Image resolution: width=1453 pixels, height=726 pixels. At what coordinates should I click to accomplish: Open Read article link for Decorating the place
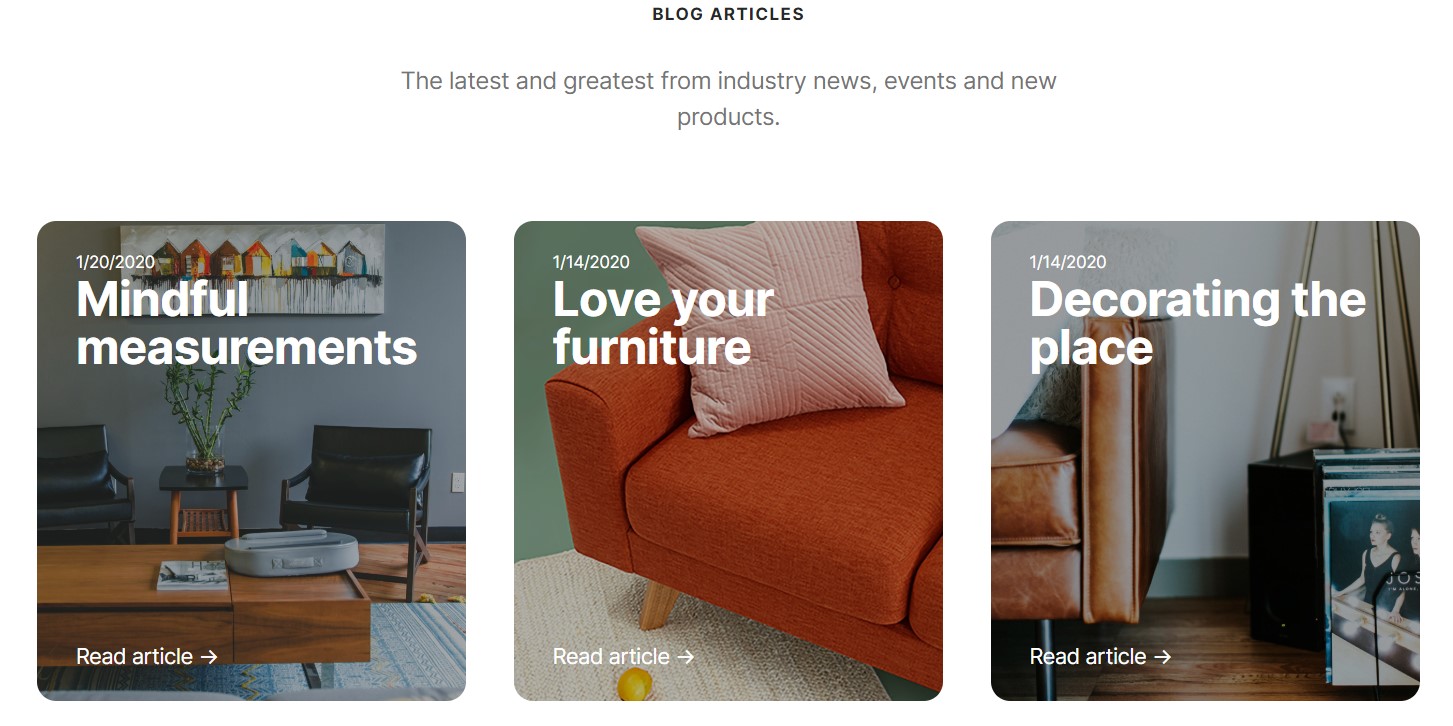[1089, 657]
